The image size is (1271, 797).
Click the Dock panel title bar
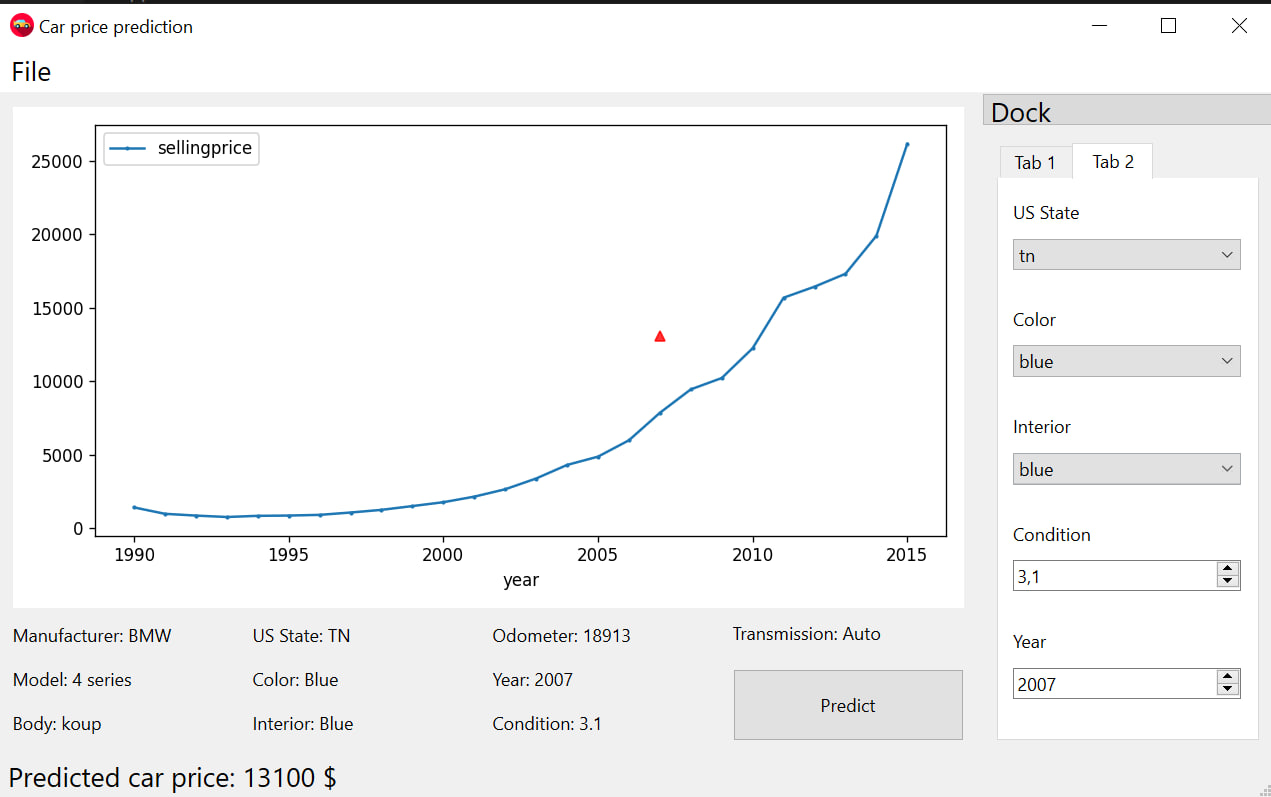(1126, 111)
